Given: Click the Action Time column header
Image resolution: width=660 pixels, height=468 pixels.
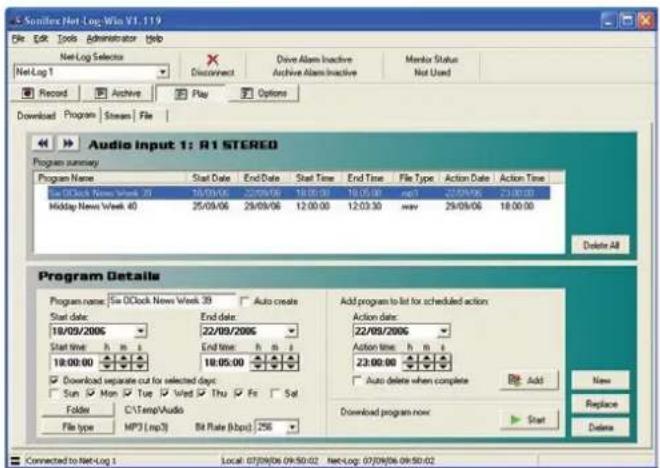Looking at the screenshot, I should click(x=522, y=178).
